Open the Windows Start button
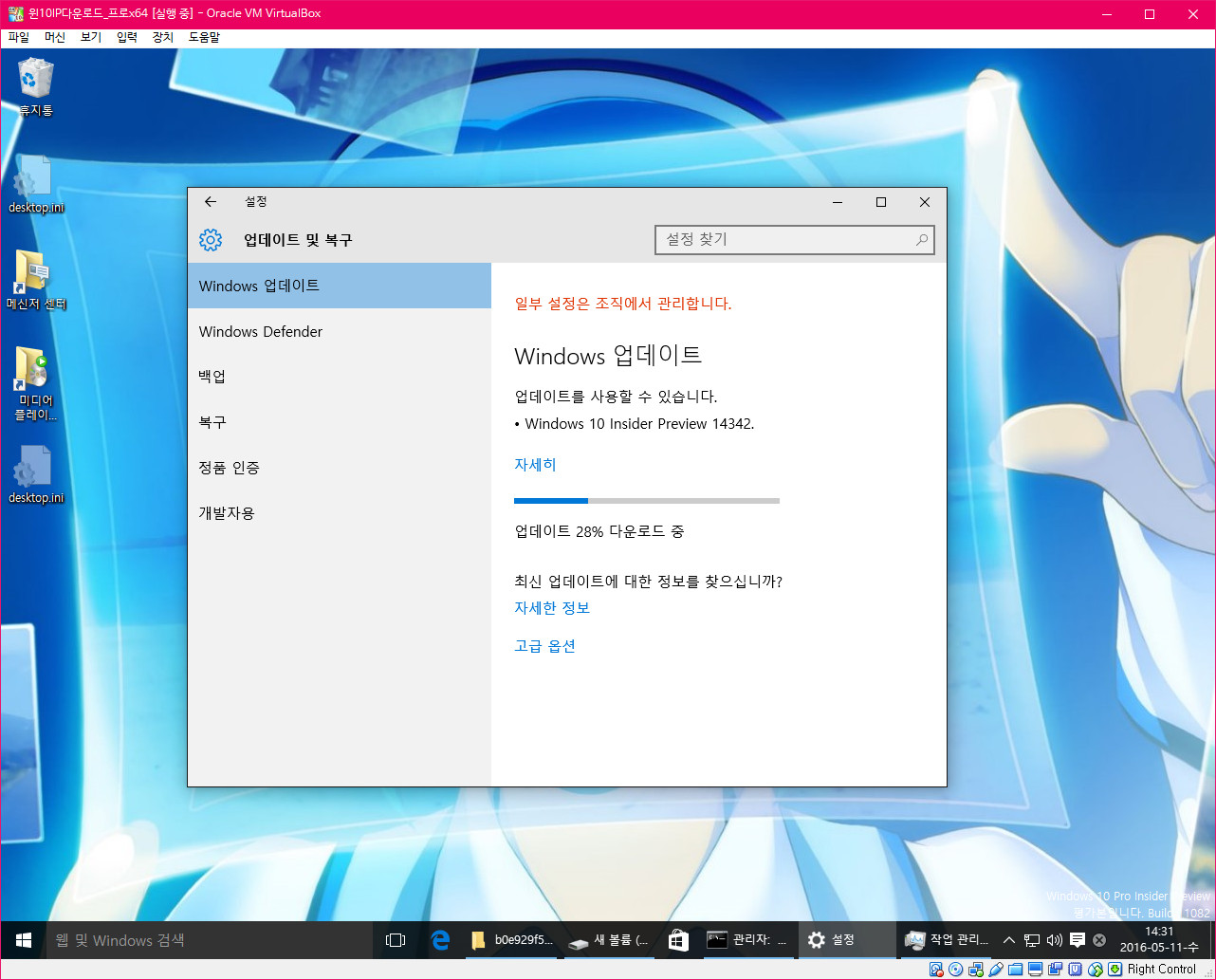Screen dimensions: 1216x980 (x=24, y=940)
